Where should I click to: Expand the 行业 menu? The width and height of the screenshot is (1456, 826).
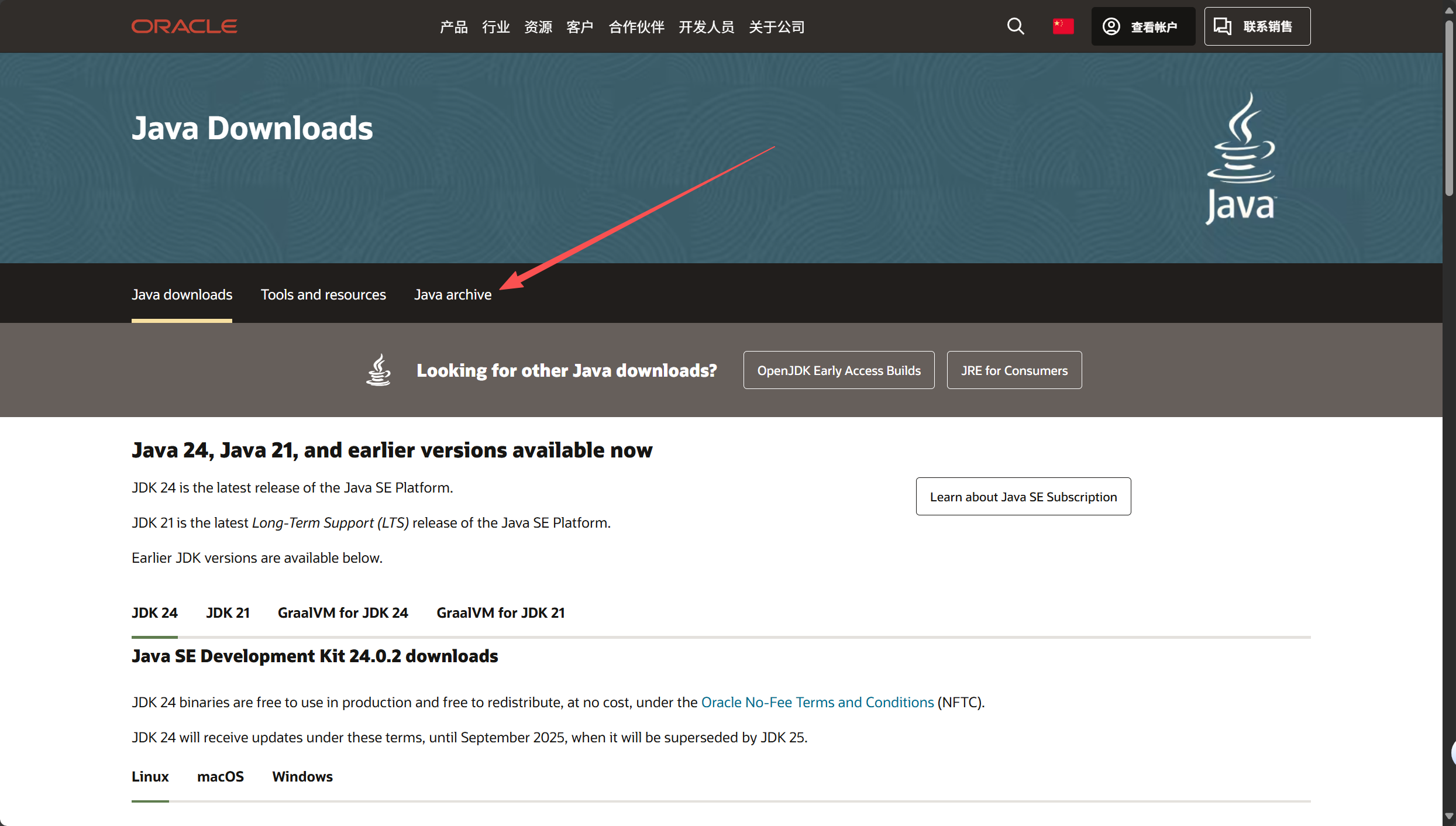(x=495, y=27)
